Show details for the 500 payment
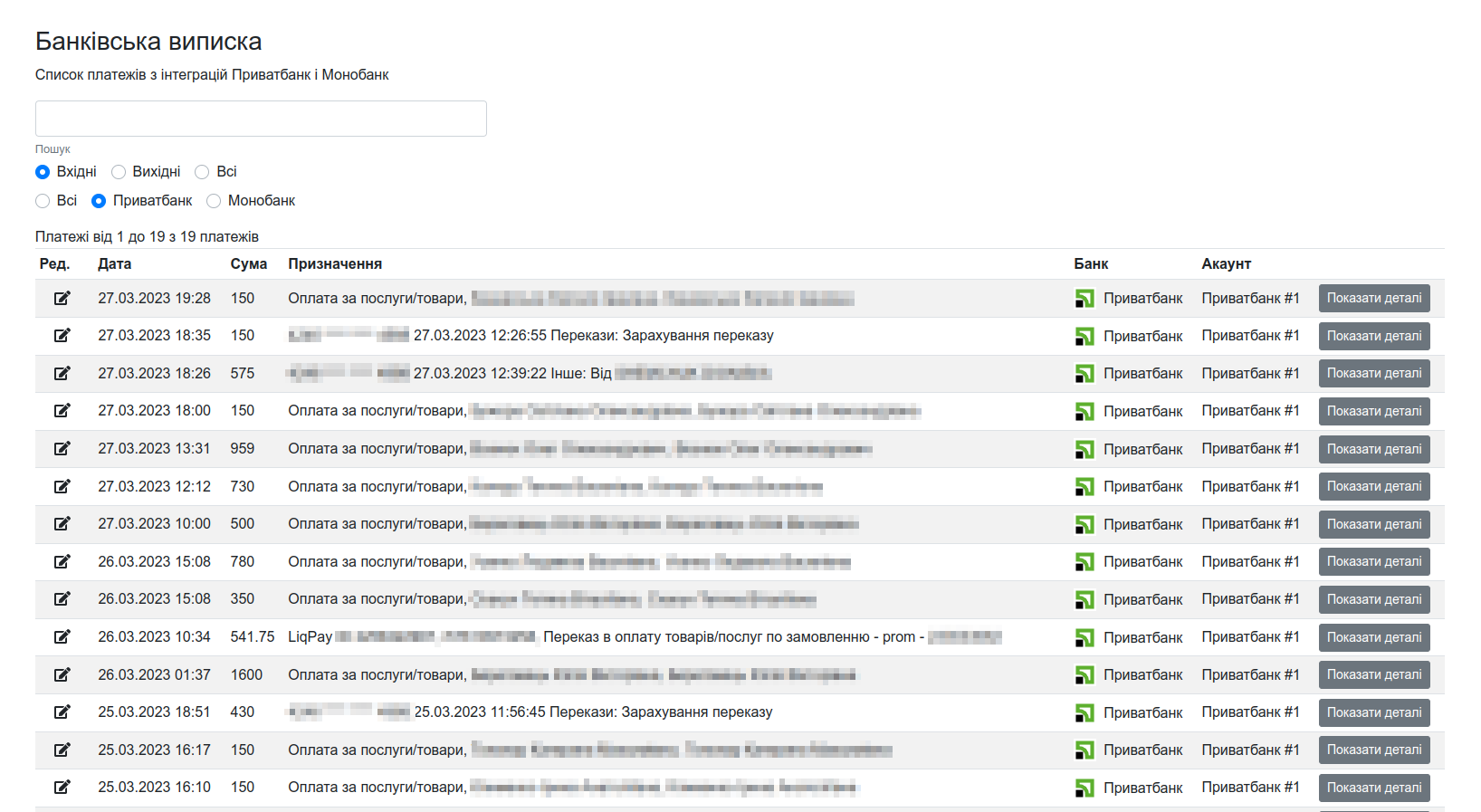This screenshot has width=1481, height=812. click(1374, 524)
